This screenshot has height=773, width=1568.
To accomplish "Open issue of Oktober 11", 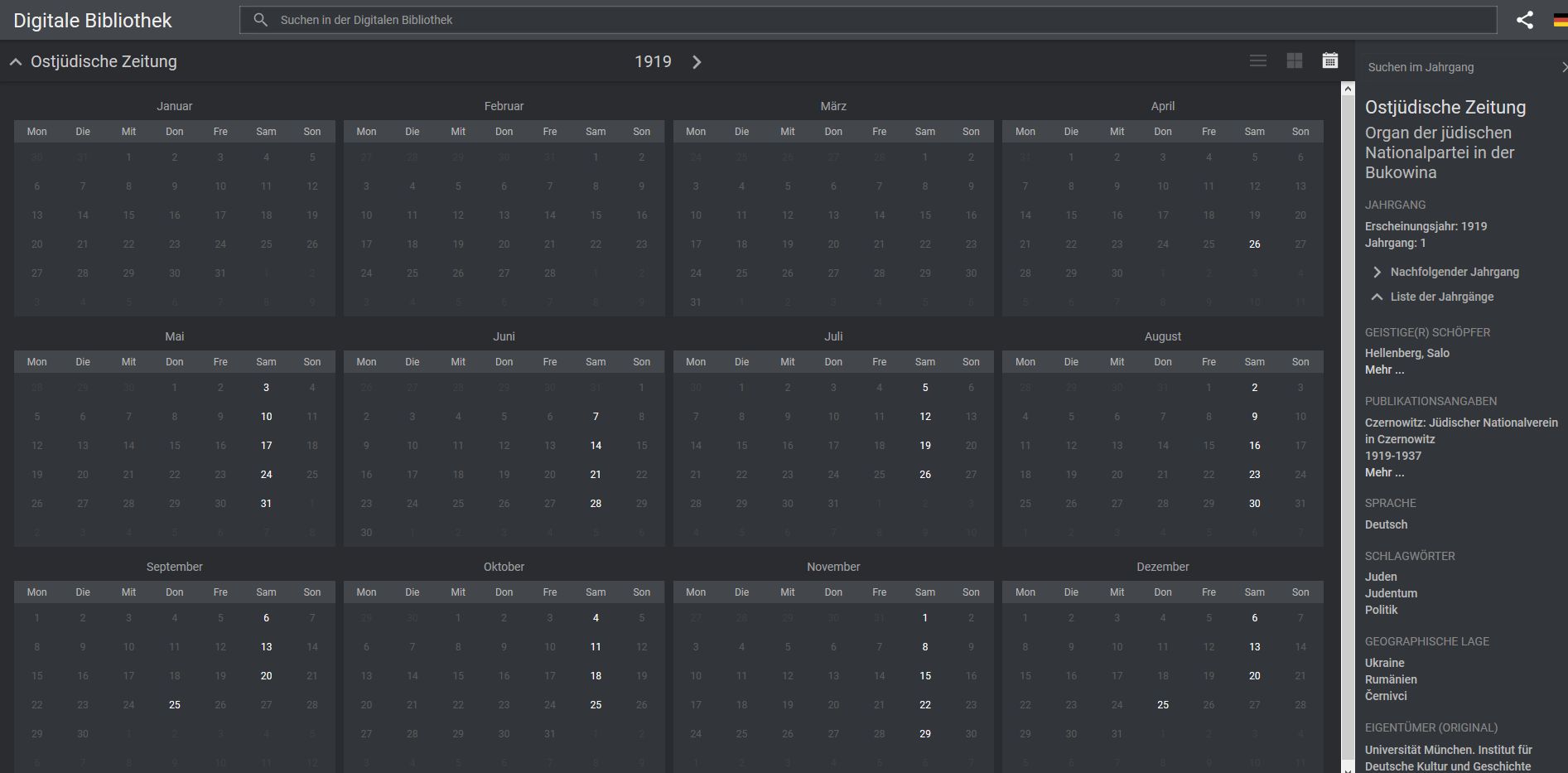I will click(596, 647).
